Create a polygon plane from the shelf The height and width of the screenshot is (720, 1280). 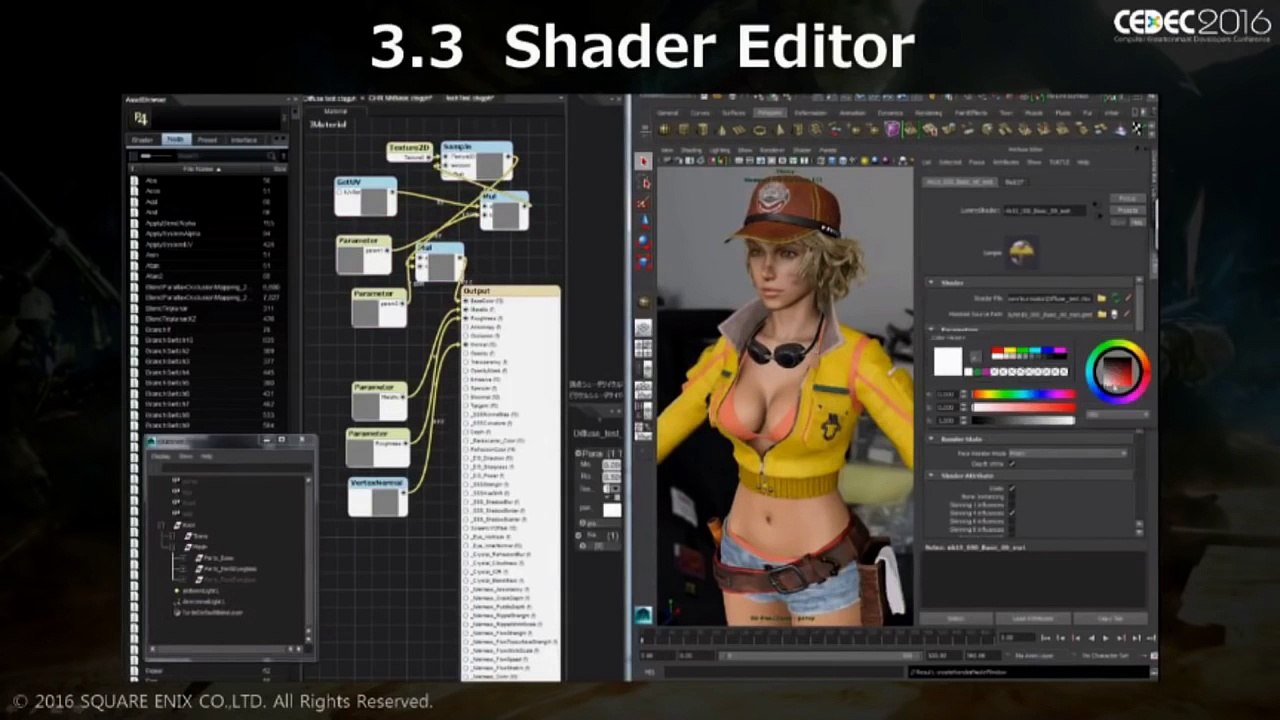740,129
